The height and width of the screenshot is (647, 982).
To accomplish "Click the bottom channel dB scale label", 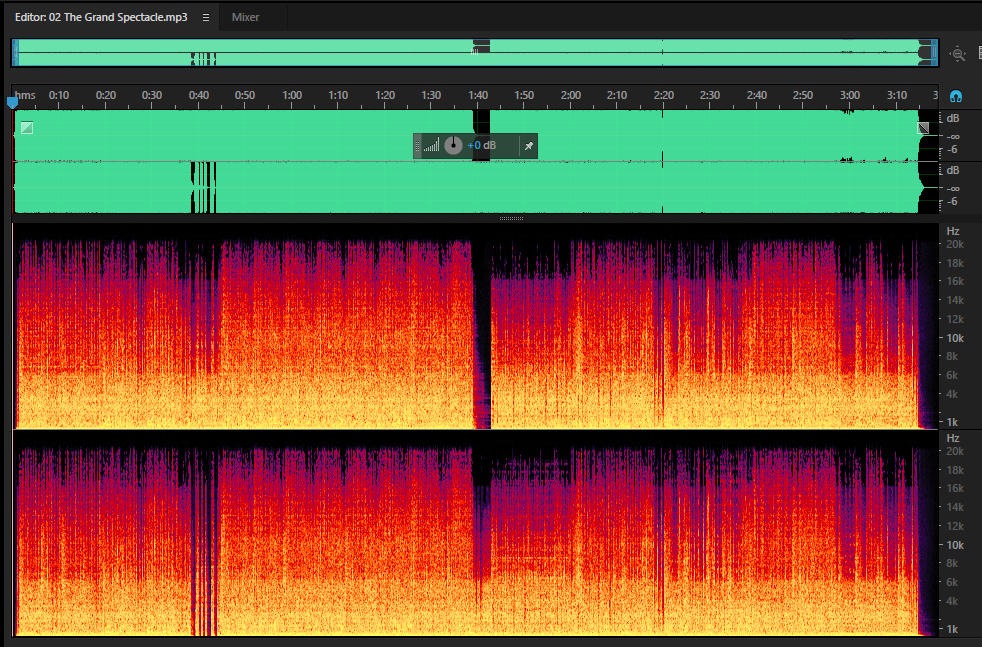I will pos(953,170).
